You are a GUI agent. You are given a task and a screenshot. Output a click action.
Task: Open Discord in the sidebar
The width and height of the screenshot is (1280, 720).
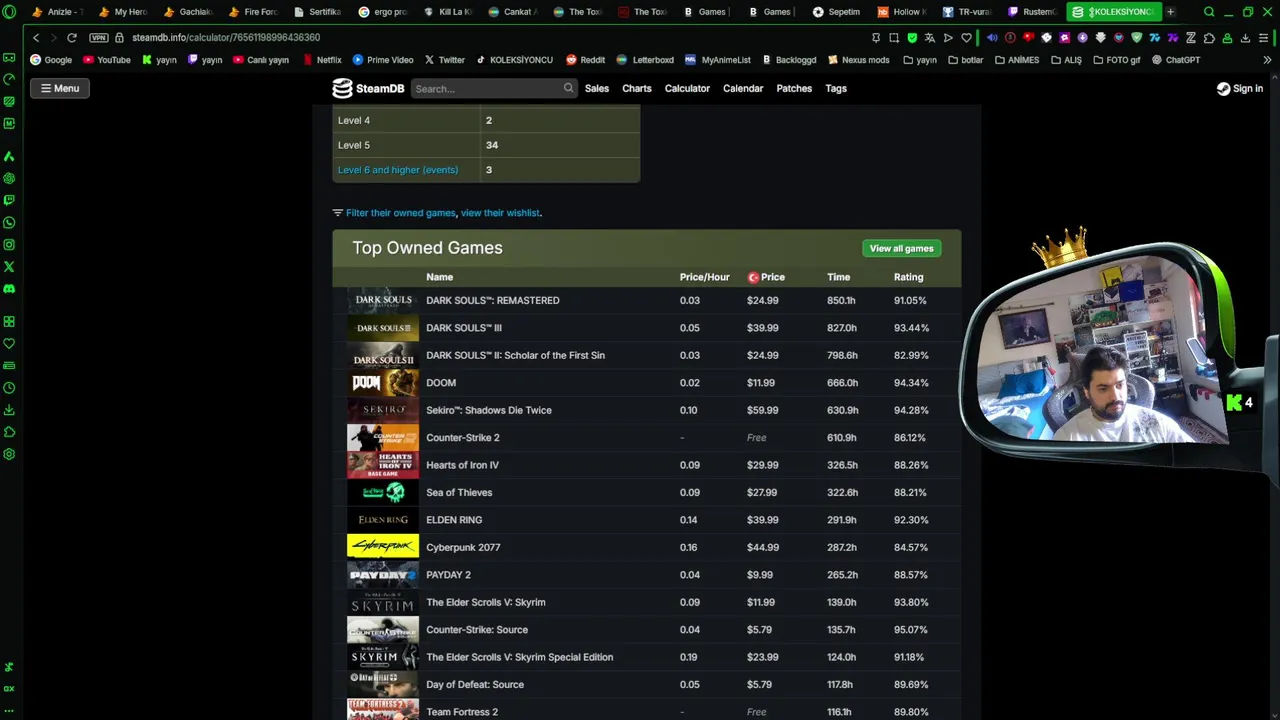[x=9, y=288]
